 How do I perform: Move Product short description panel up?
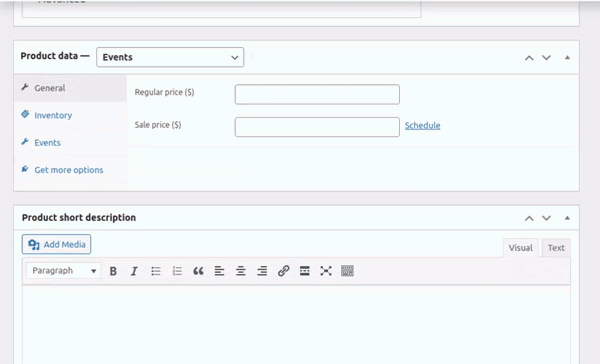pyautogui.click(x=529, y=218)
